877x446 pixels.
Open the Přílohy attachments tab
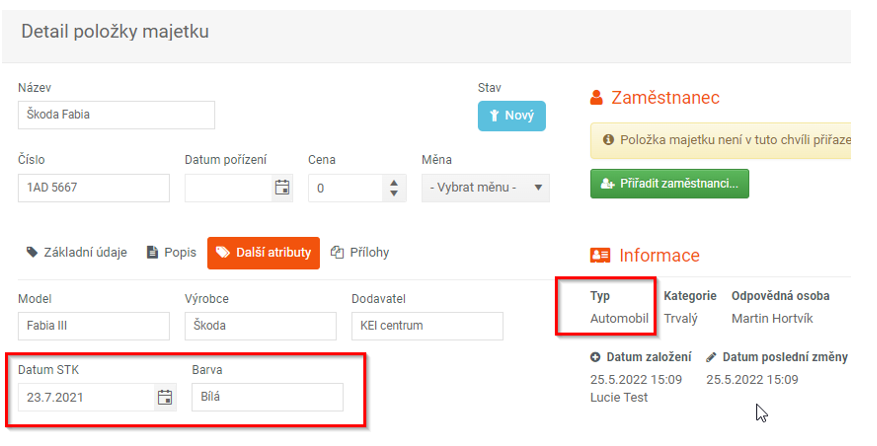[360, 253]
